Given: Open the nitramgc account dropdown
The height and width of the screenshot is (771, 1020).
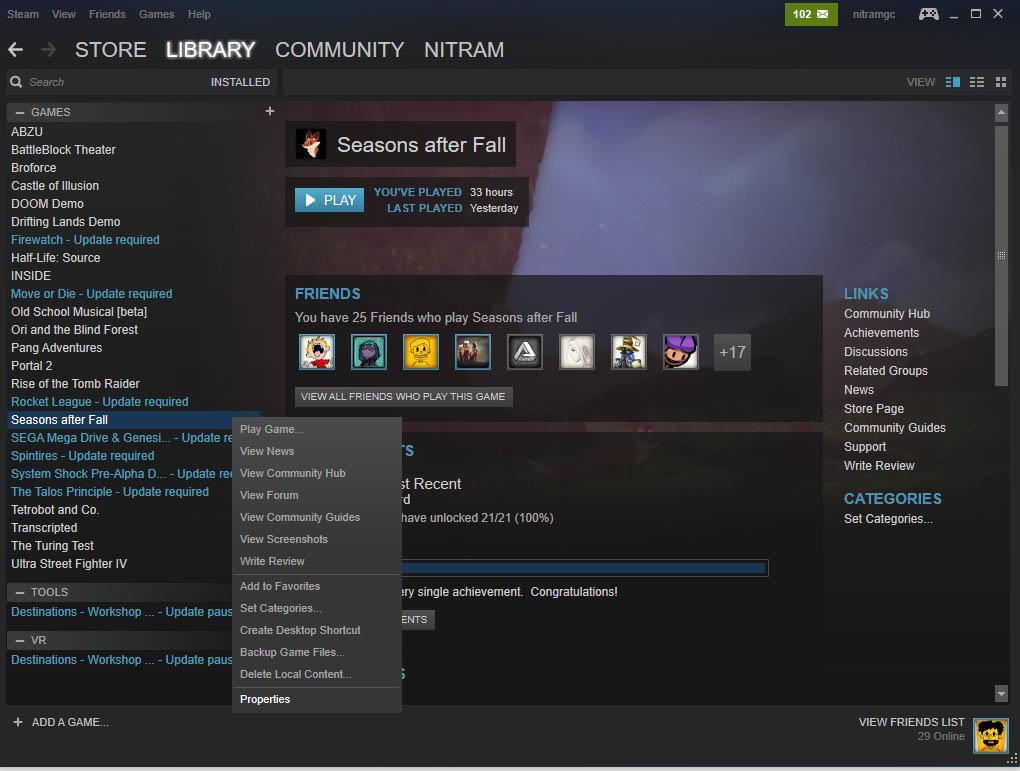Looking at the screenshot, I should pyautogui.click(x=874, y=14).
